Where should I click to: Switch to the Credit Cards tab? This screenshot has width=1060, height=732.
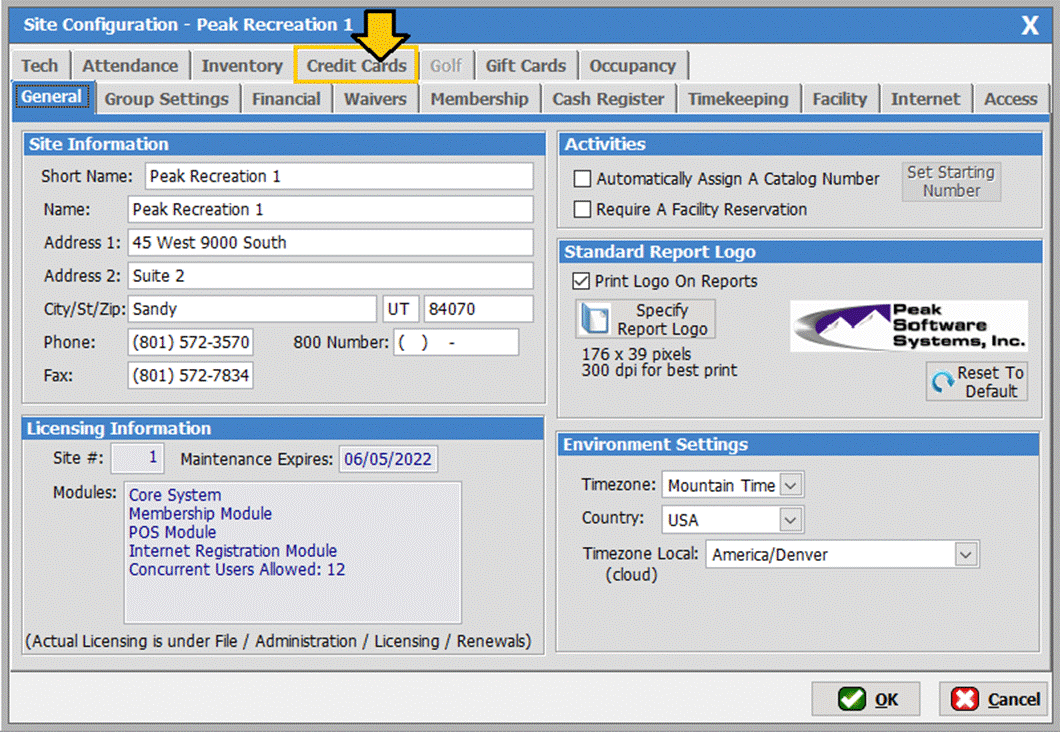pyautogui.click(x=357, y=66)
